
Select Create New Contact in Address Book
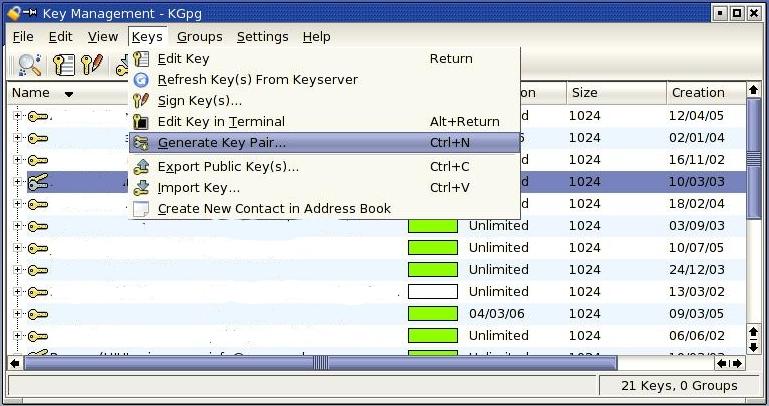(324, 209)
